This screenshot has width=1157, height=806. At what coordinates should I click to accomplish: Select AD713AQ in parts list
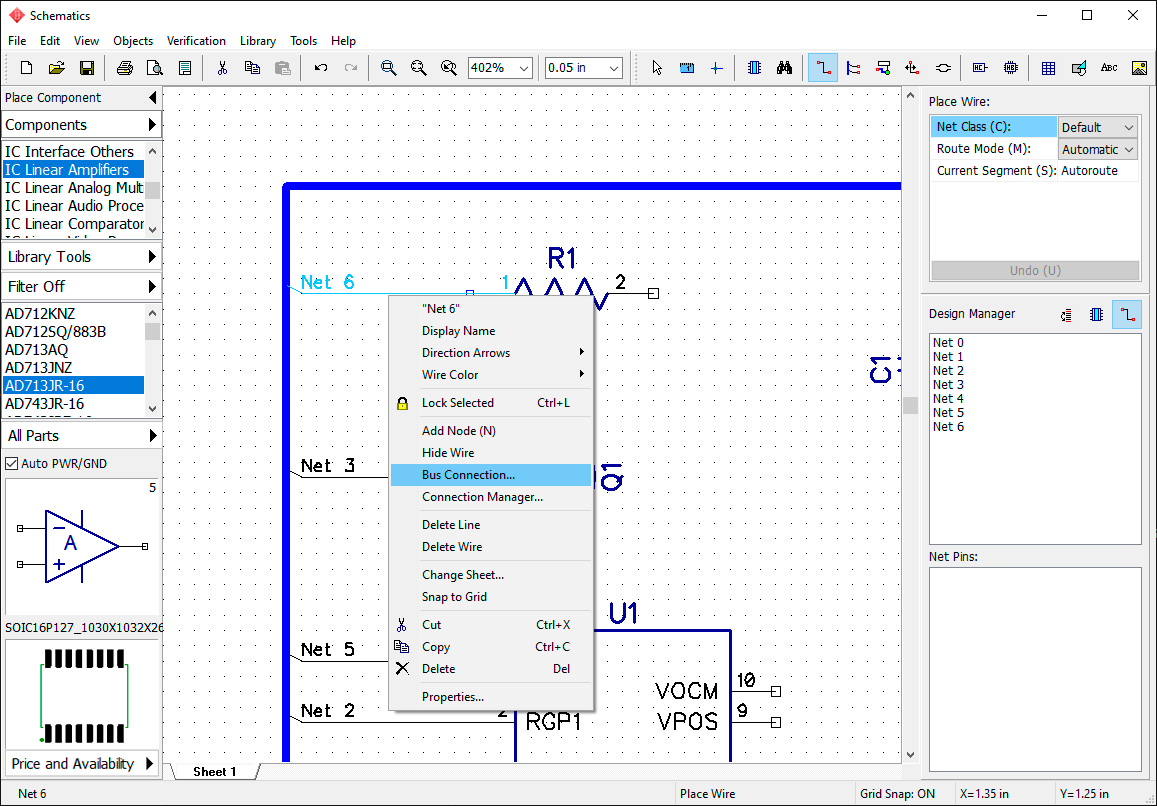click(x=73, y=349)
